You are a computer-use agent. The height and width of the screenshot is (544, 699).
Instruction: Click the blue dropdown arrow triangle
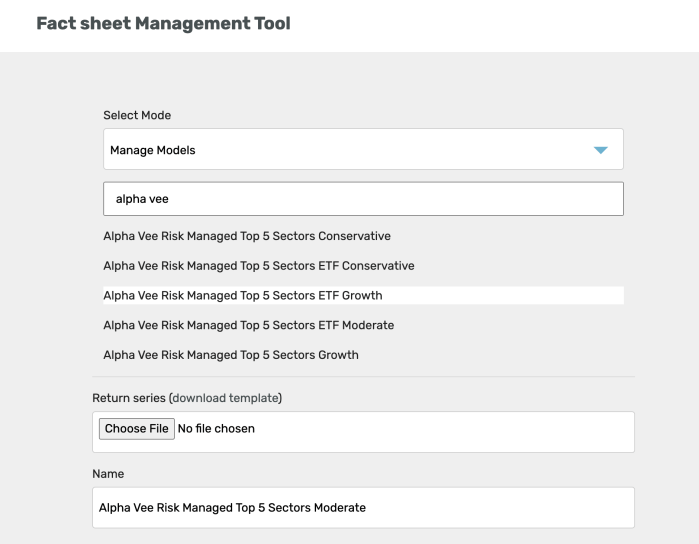(x=600, y=150)
